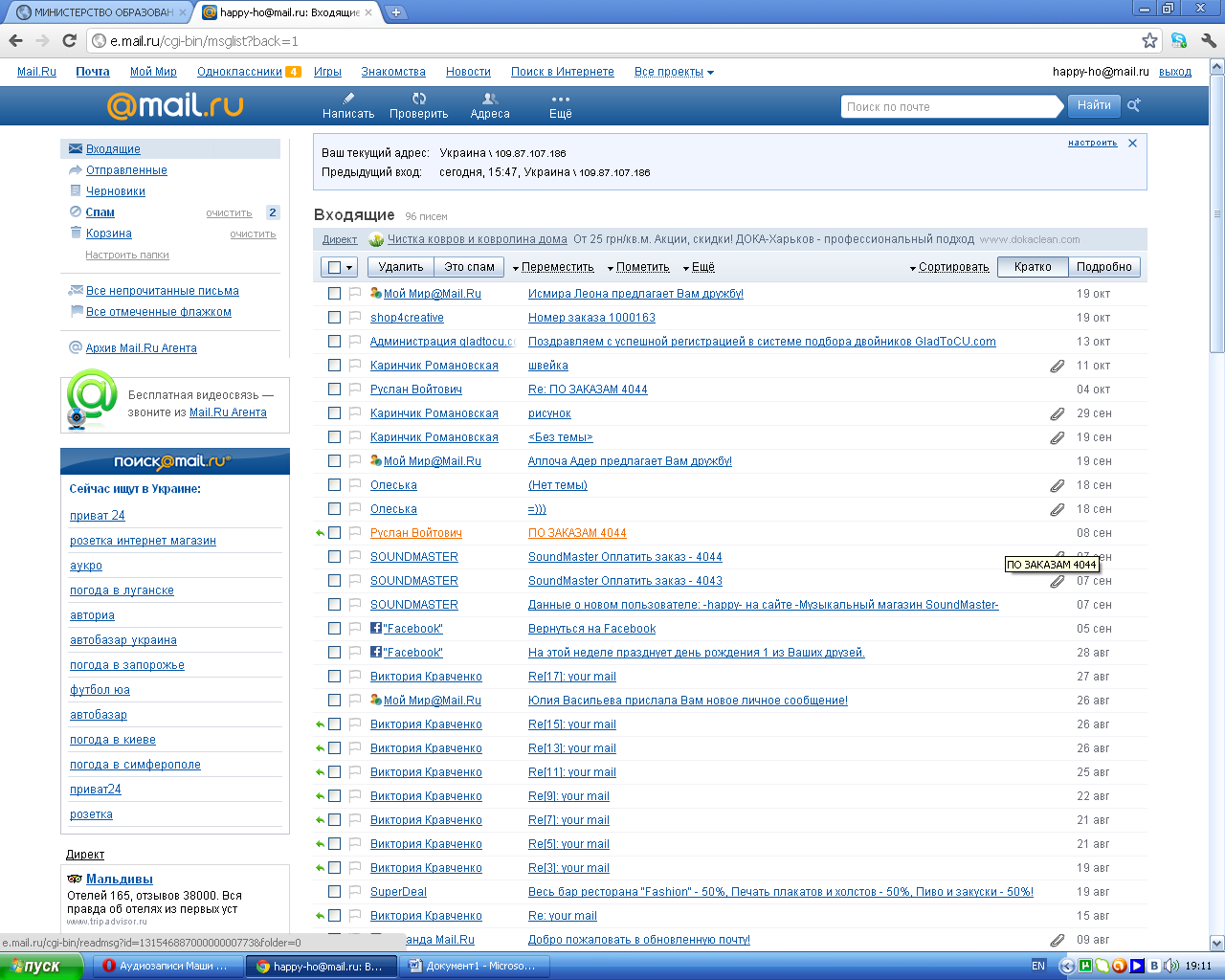This screenshot has height=980, width=1225.
Task: Click the выход logout link
Action: 1175,72
